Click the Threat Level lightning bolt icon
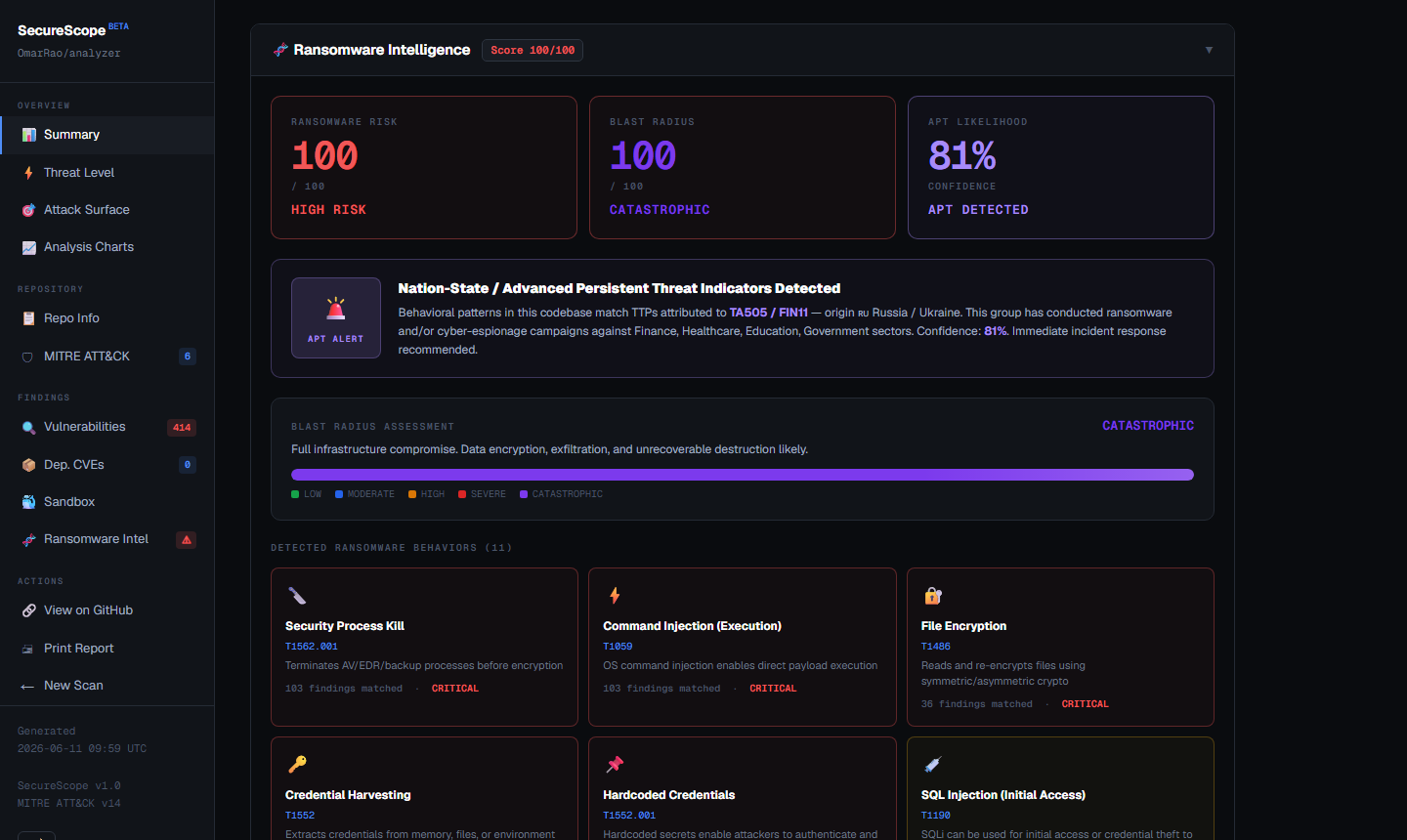This screenshot has width=1407, height=840. [28, 173]
